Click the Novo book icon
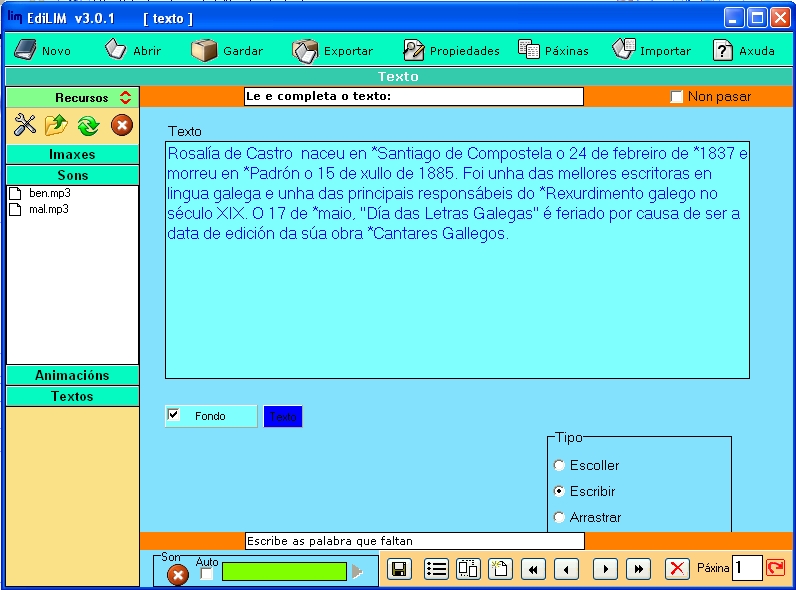Image resolution: width=796 pixels, height=590 pixels. pyautogui.click(x=24, y=50)
